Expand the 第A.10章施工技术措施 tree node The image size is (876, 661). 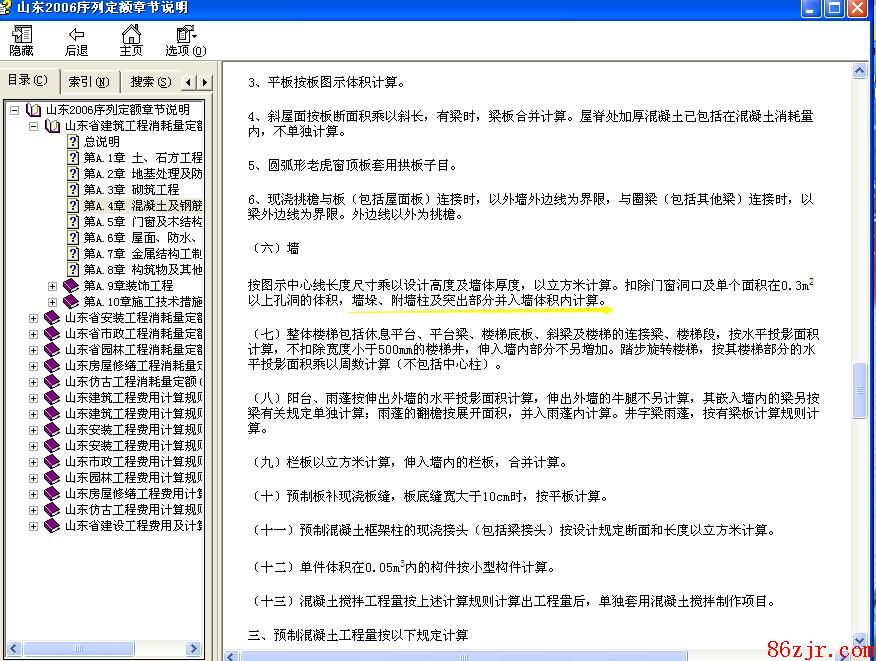(x=53, y=302)
